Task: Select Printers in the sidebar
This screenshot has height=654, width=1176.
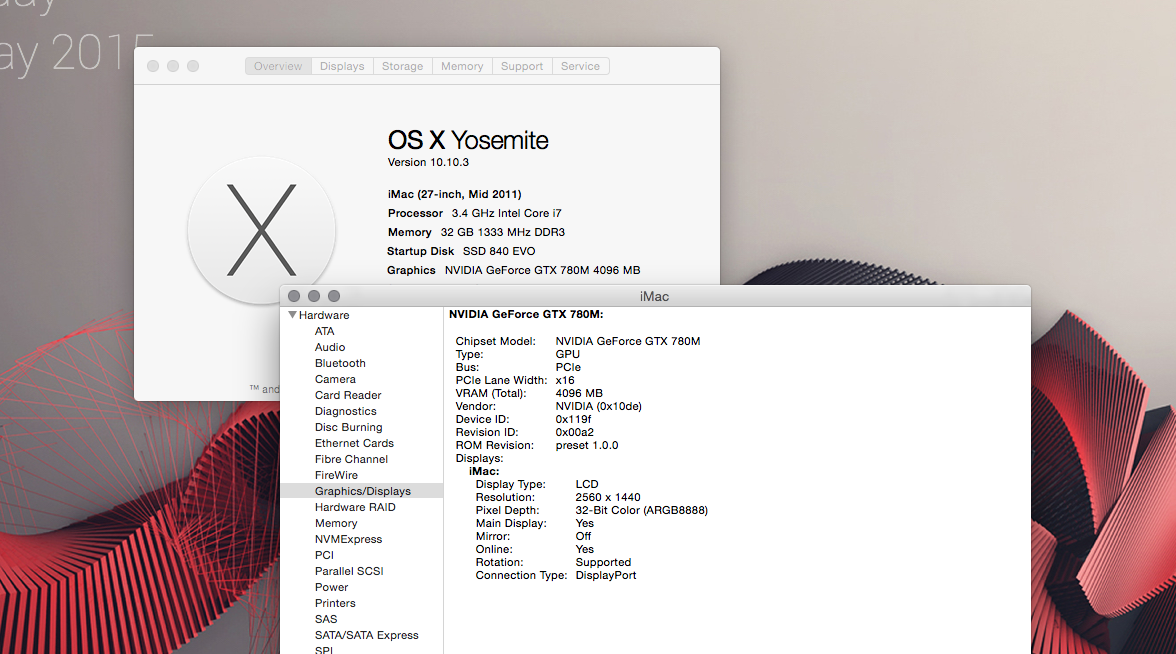Action: pos(335,603)
